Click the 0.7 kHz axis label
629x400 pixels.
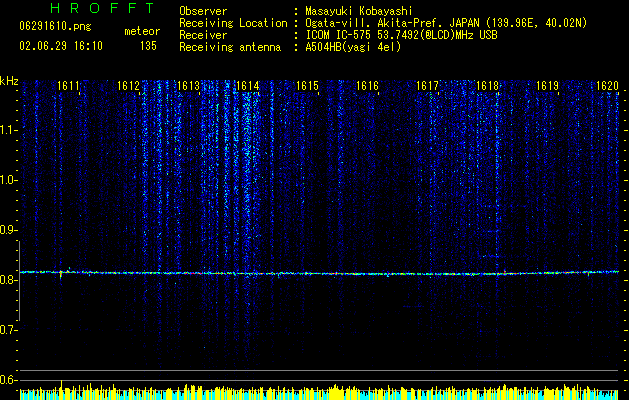pyautogui.click(x=9, y=330)
